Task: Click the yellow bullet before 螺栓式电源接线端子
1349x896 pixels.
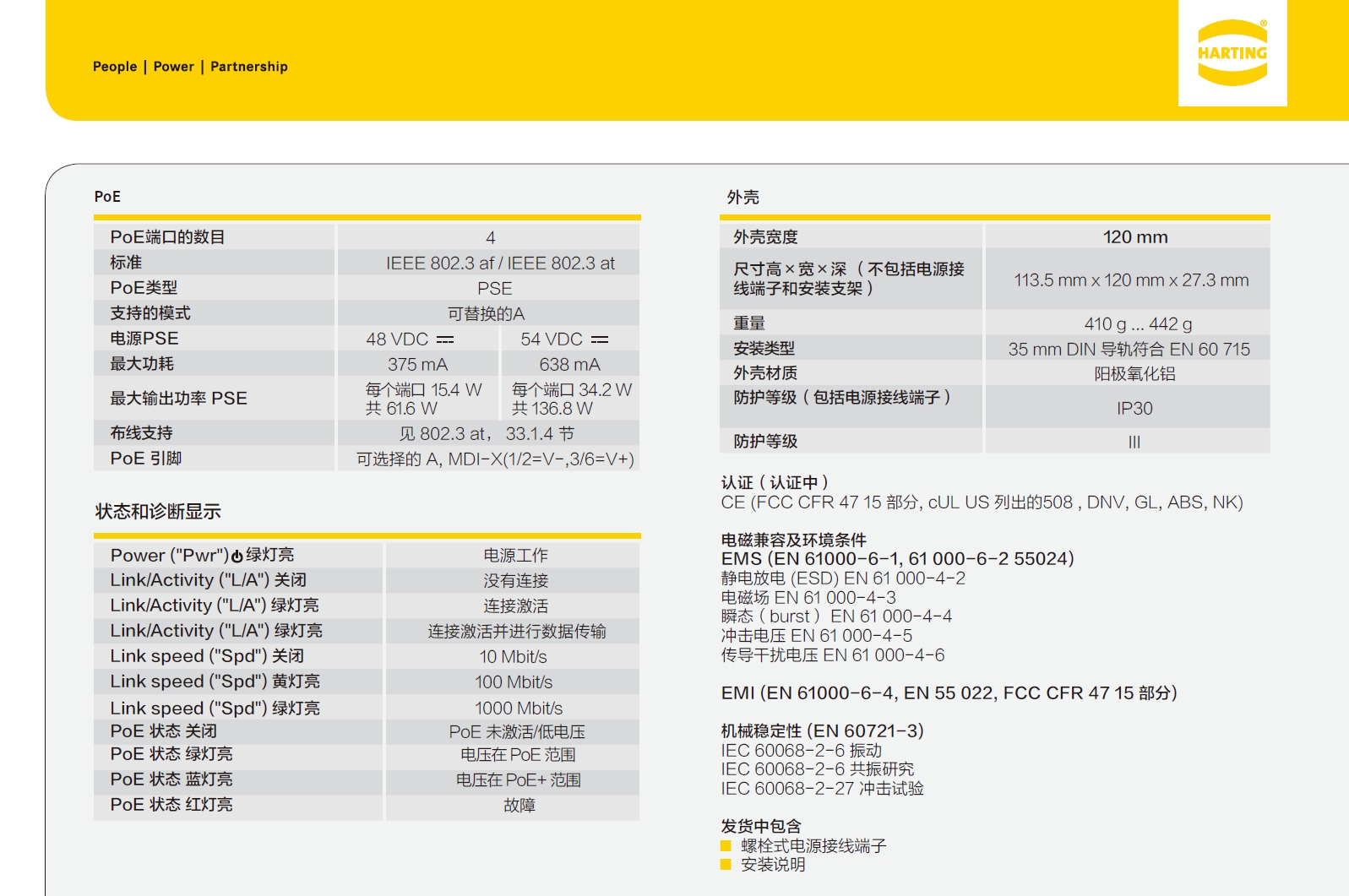Action: 726,845
